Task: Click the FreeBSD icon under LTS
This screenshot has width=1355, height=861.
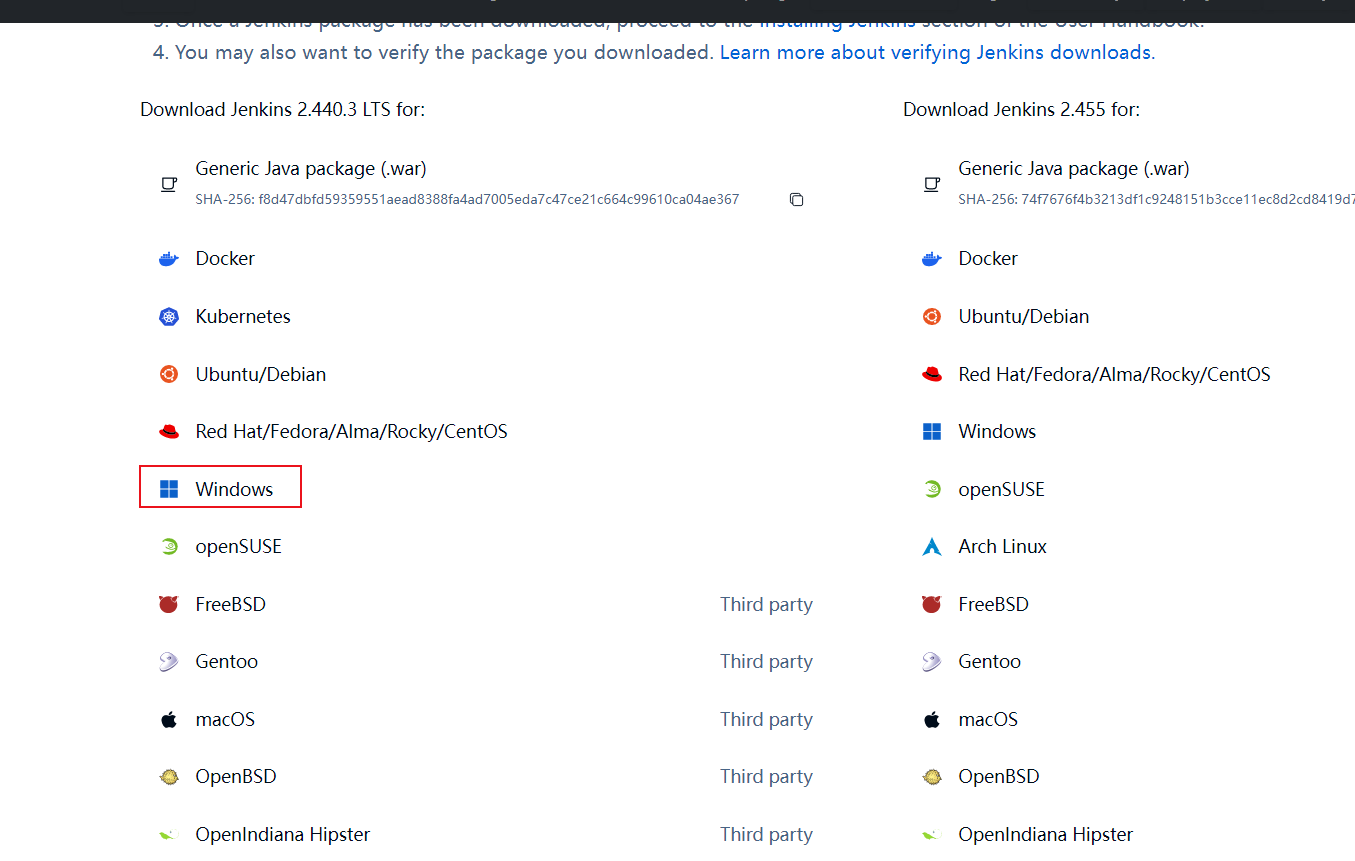Action: pyautogui.click(x=168, y=604)
